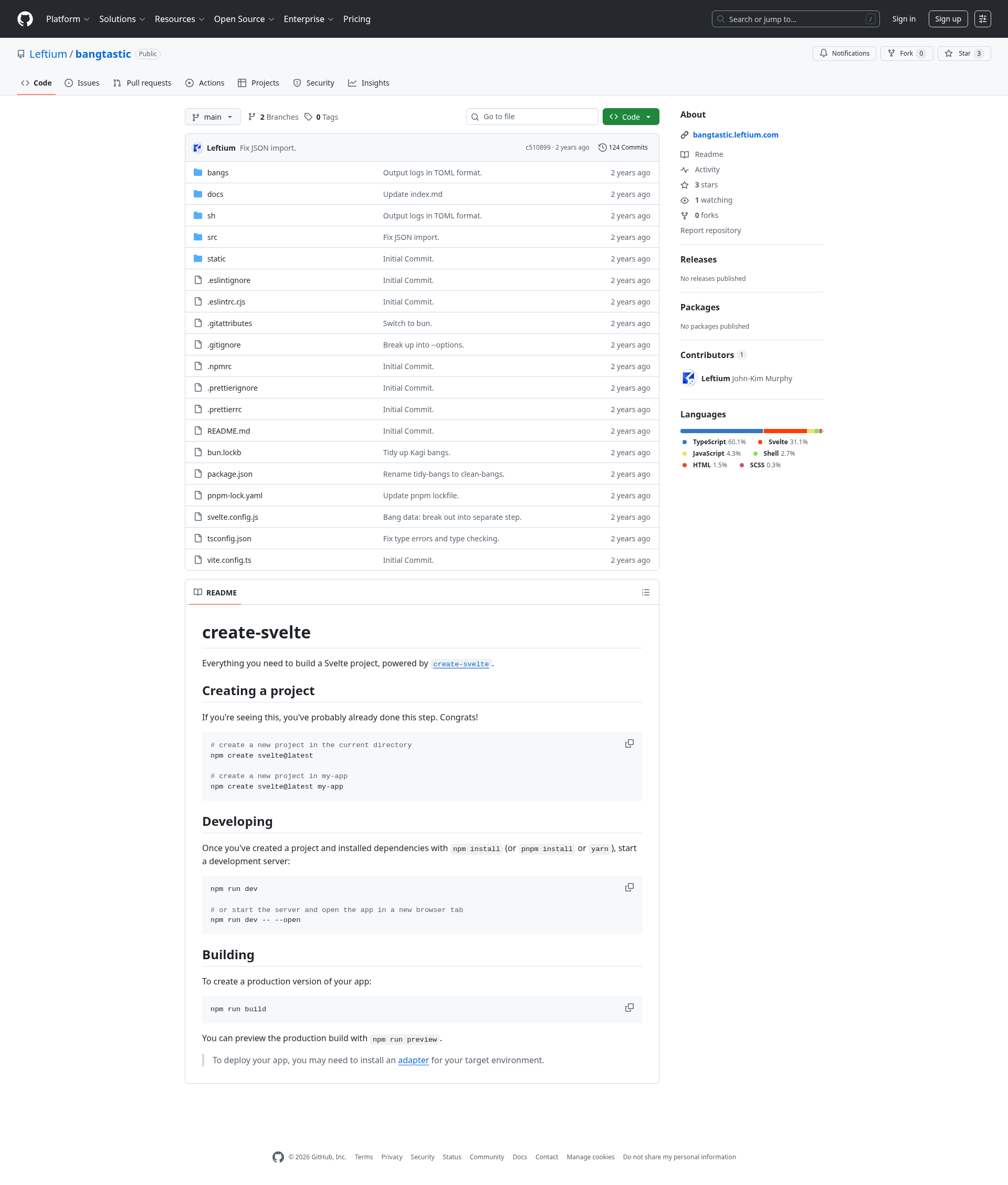View the 2 Branches link
The height and width of the screenshot is (1185, 1008).
pyautogui.click(x=273, y=117)
